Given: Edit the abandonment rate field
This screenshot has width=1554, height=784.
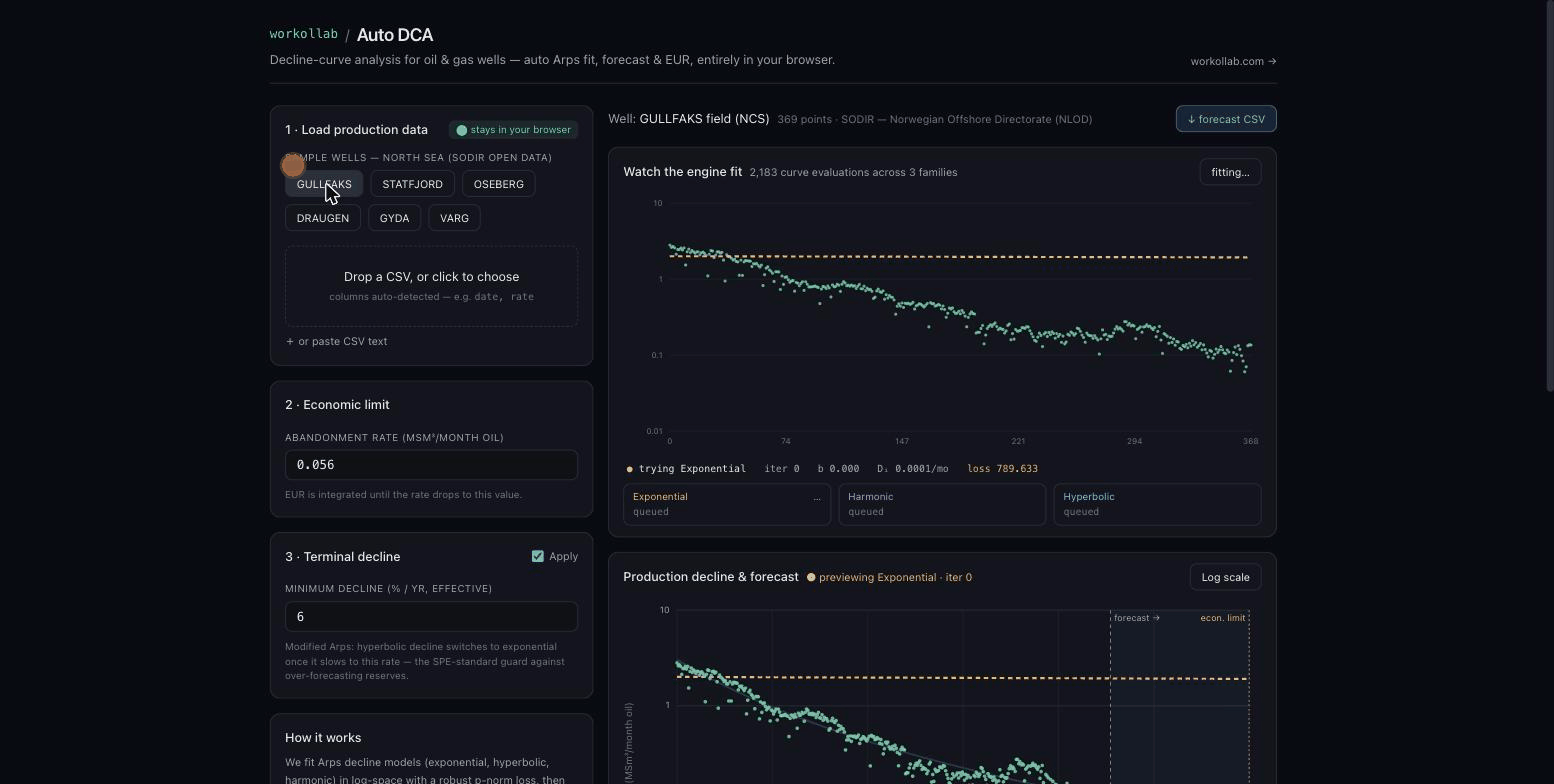Looking at the screenshot, I should pos(431,465).
